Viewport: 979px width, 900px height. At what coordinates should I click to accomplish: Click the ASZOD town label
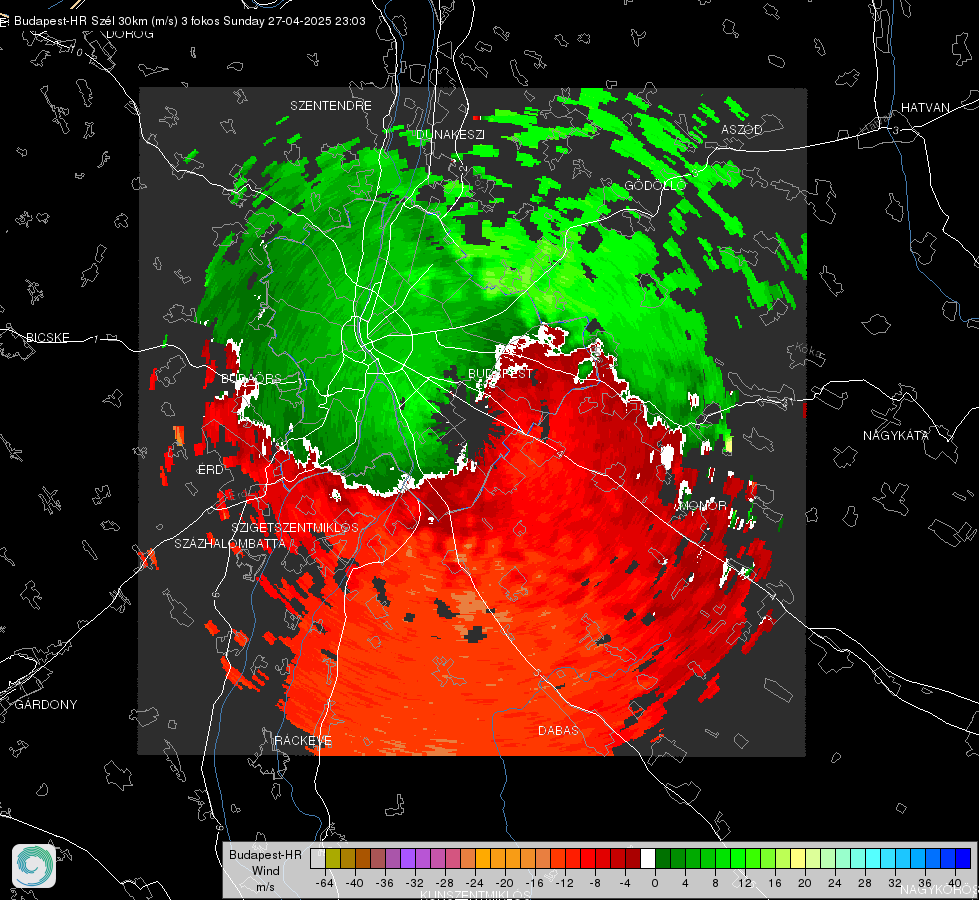coord(742,130)
